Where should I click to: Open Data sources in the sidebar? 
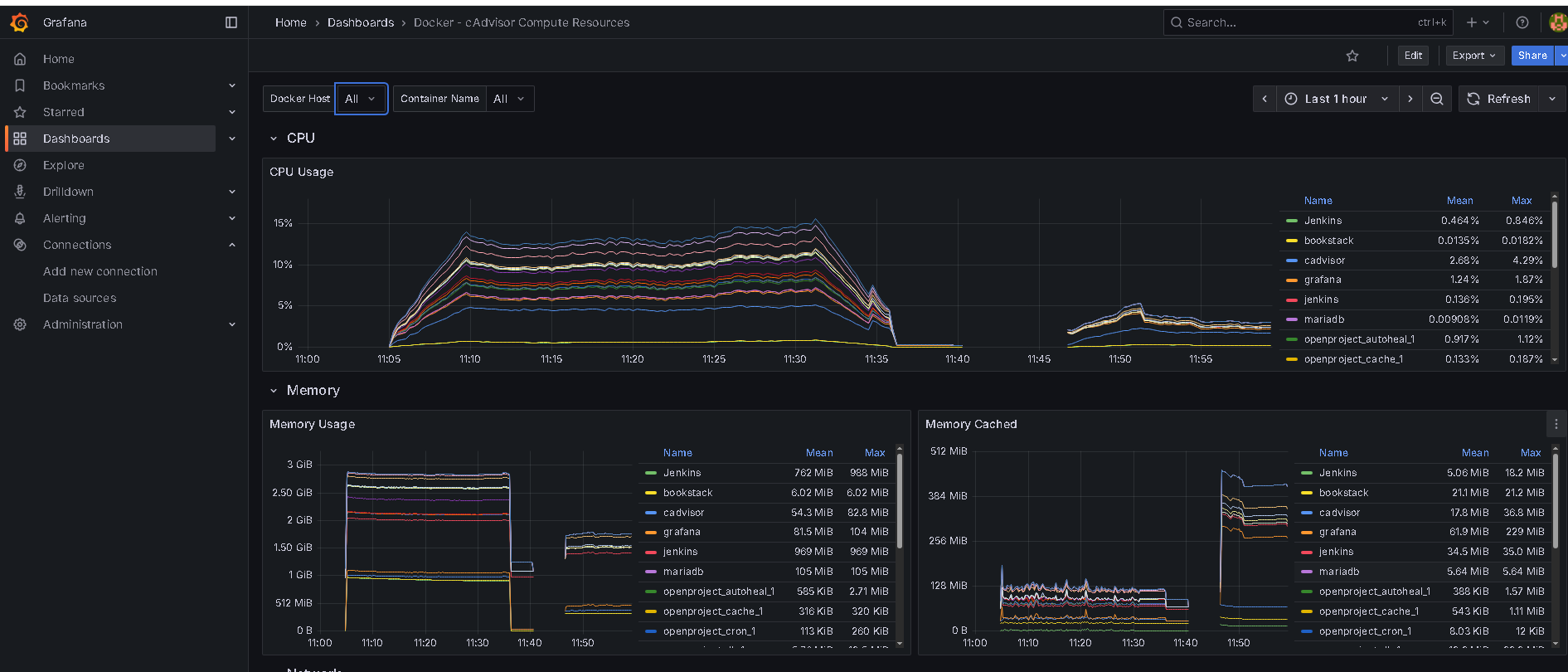[x=80, y=298]
